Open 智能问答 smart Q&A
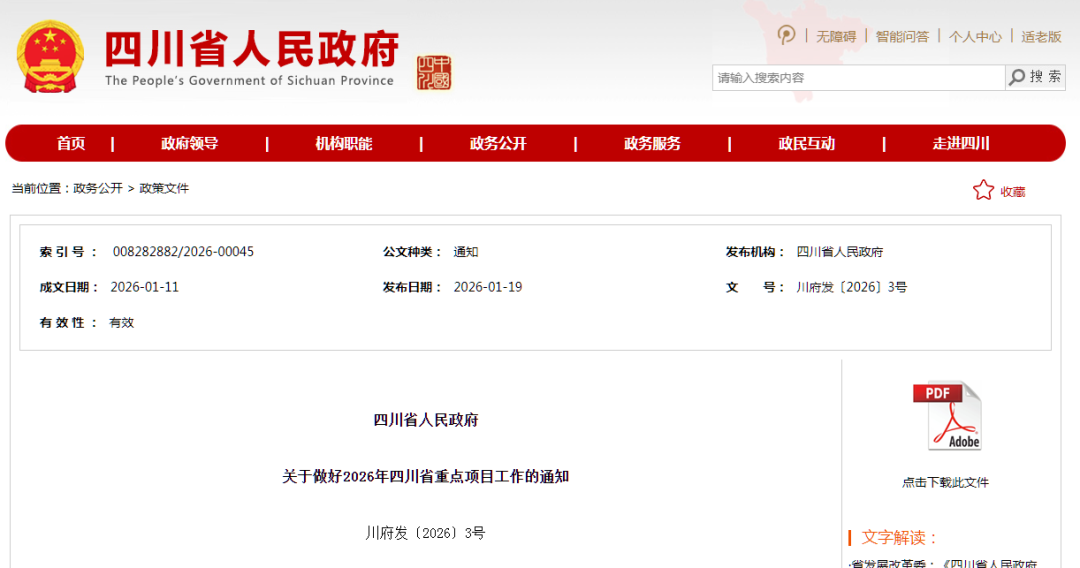1080x568 pixels. pos(902,36)
